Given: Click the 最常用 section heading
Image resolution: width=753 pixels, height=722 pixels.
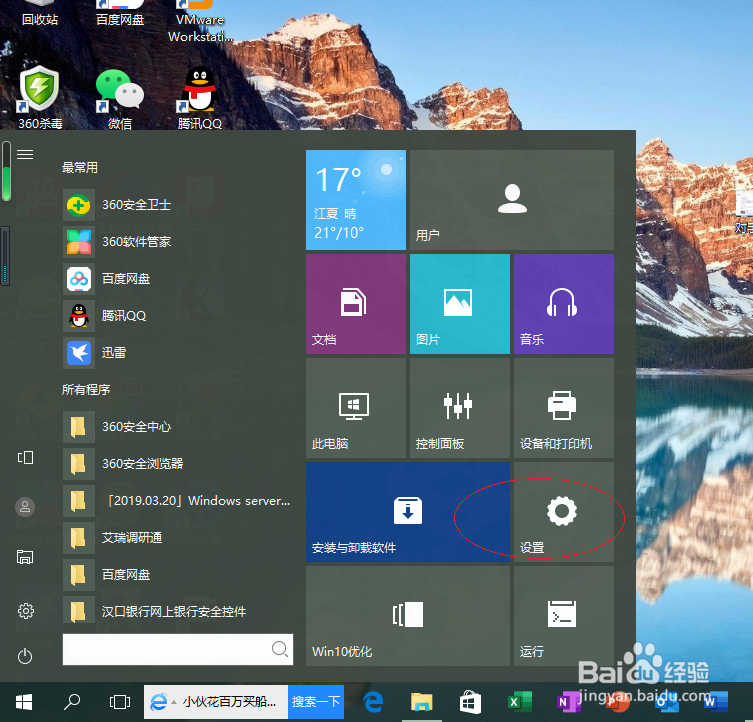Looking at the screenshot, I should click(80, 168).
